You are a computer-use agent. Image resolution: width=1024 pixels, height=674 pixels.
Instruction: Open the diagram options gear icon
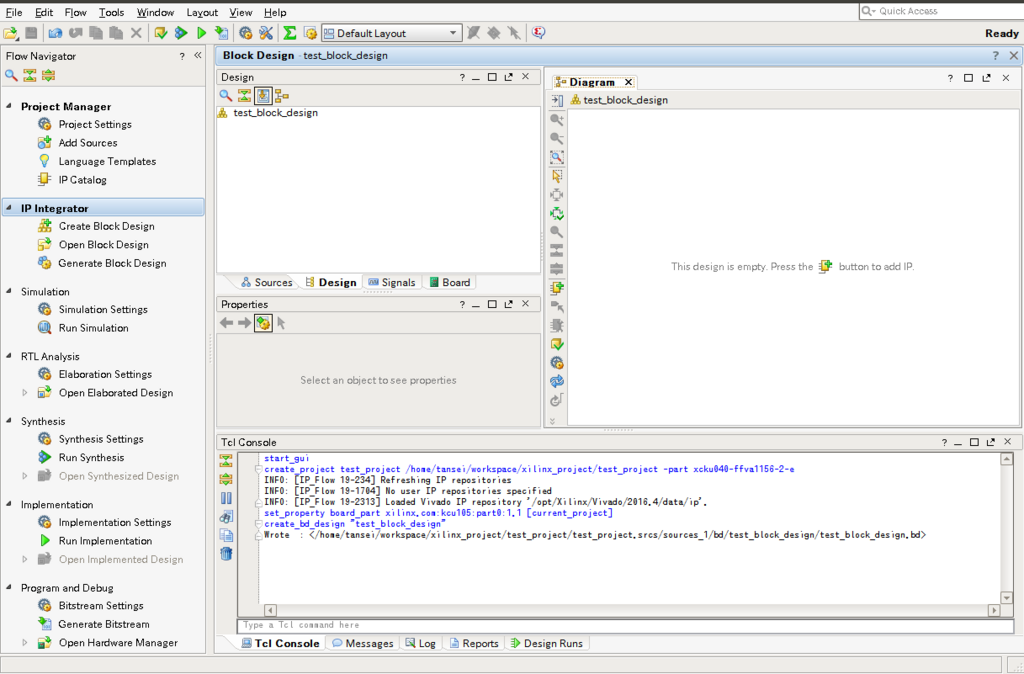pos(556,363)
